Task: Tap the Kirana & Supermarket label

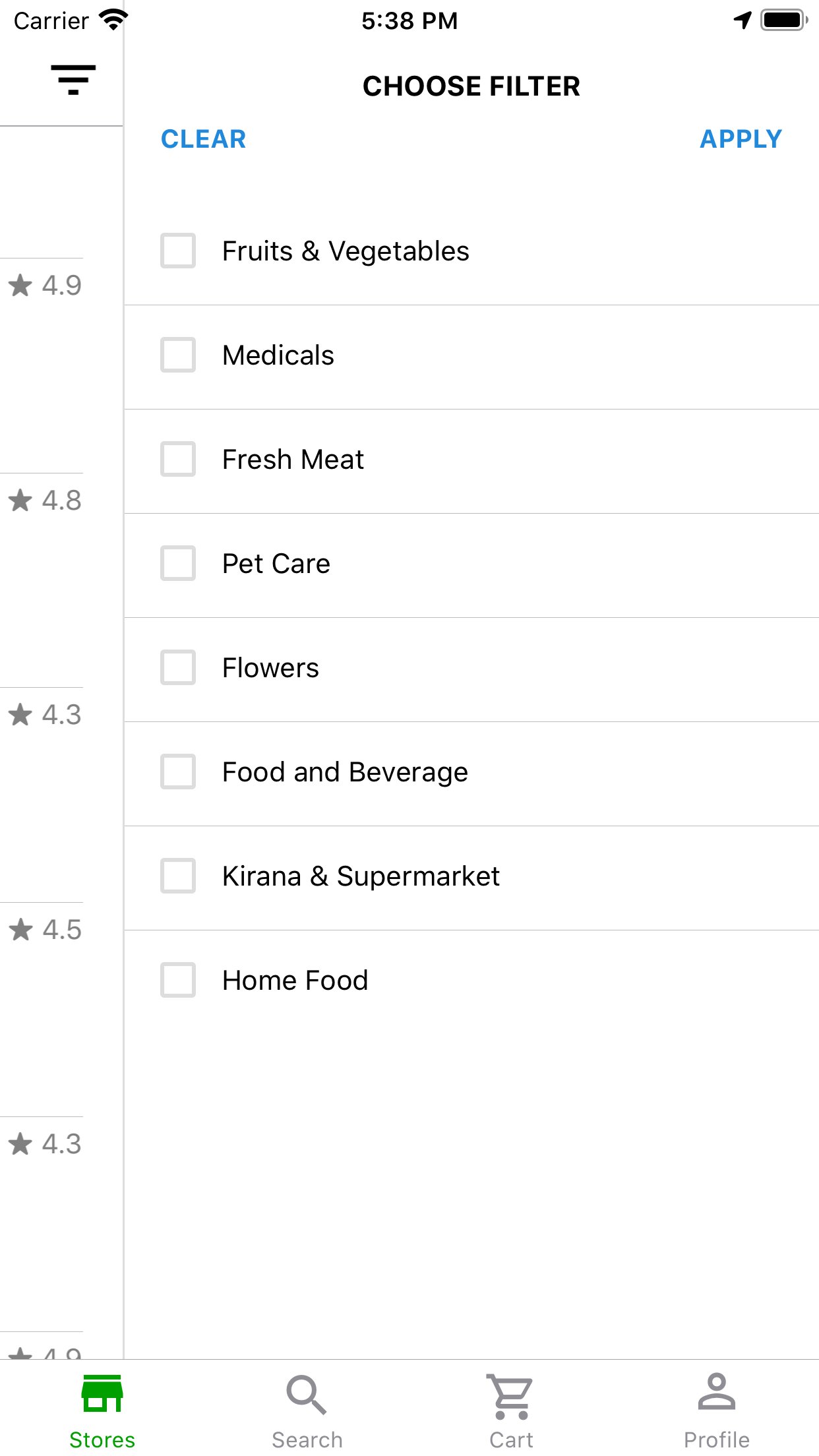Action: (x=361, y=876)
